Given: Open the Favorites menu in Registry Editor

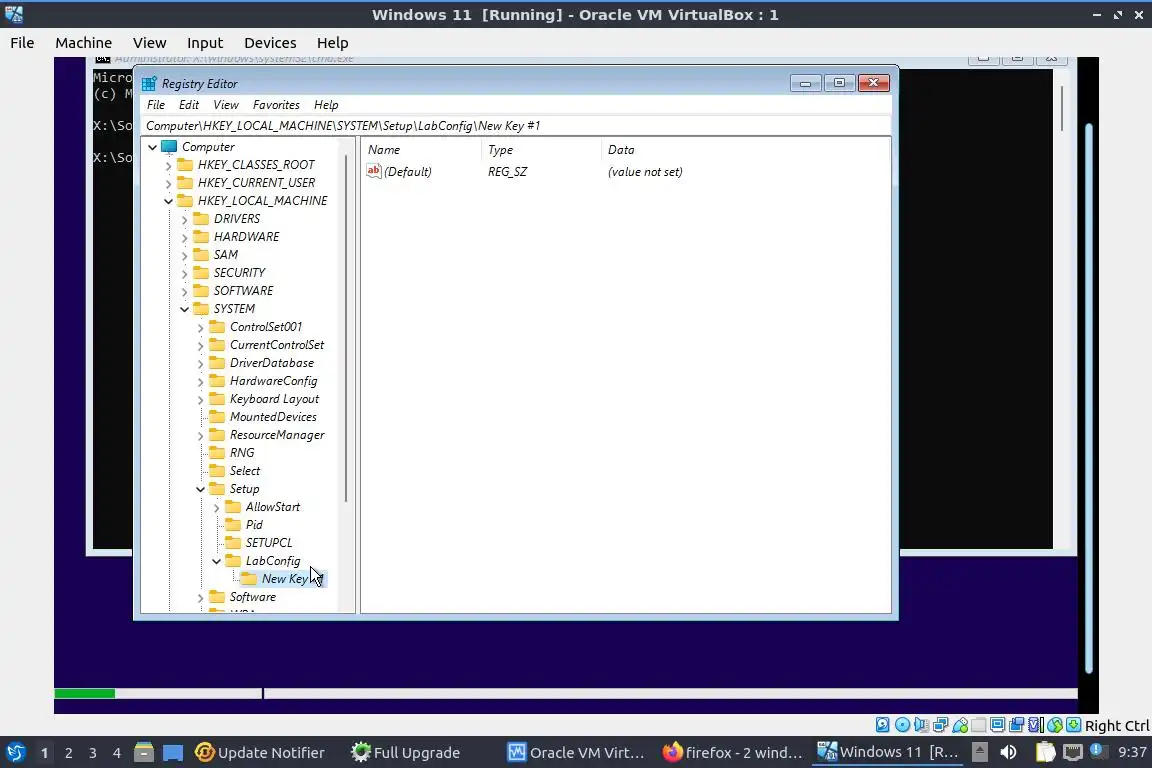Looking at the screenshot, I should click(276, 105).
